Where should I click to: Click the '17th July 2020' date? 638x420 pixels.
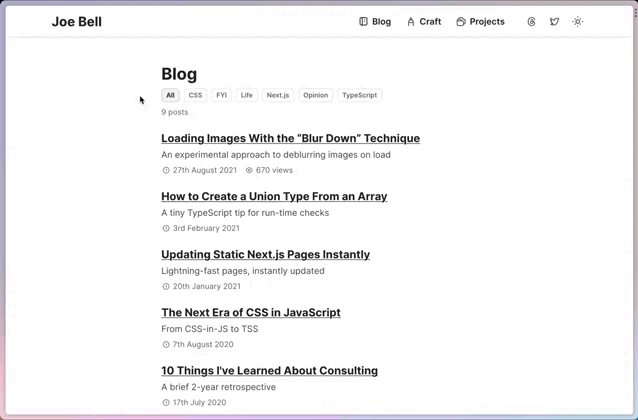click(199, 402)
